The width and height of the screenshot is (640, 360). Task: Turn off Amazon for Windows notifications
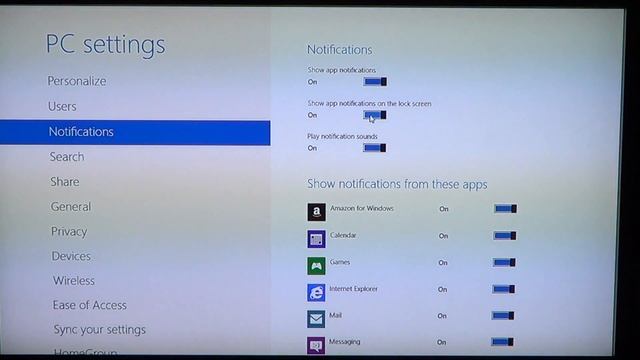(x=506, y=209)
